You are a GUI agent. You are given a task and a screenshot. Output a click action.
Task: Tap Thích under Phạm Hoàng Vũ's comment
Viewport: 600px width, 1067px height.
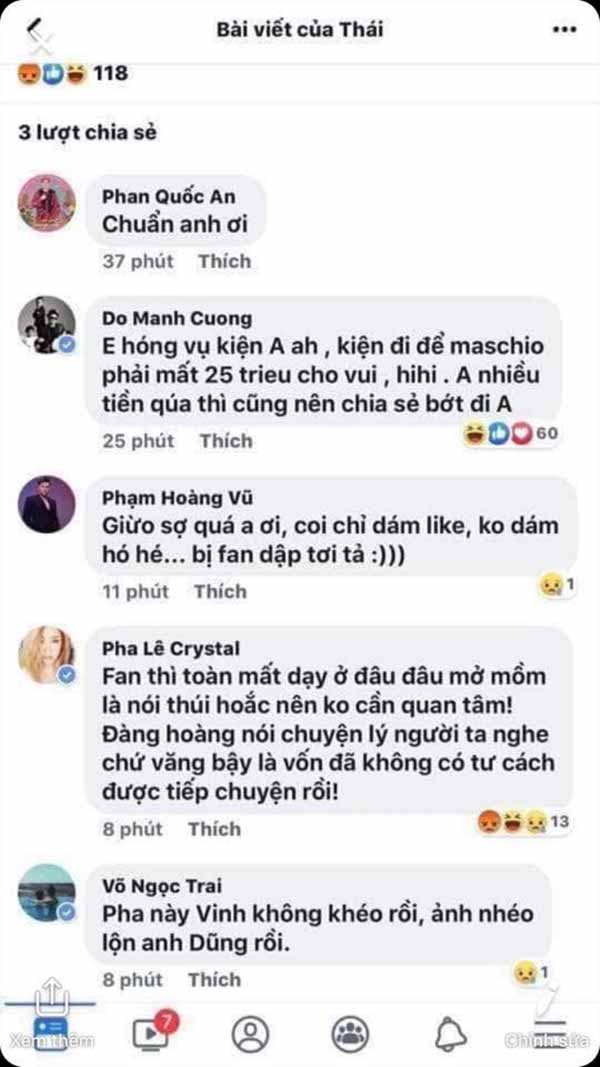[220, 591]
